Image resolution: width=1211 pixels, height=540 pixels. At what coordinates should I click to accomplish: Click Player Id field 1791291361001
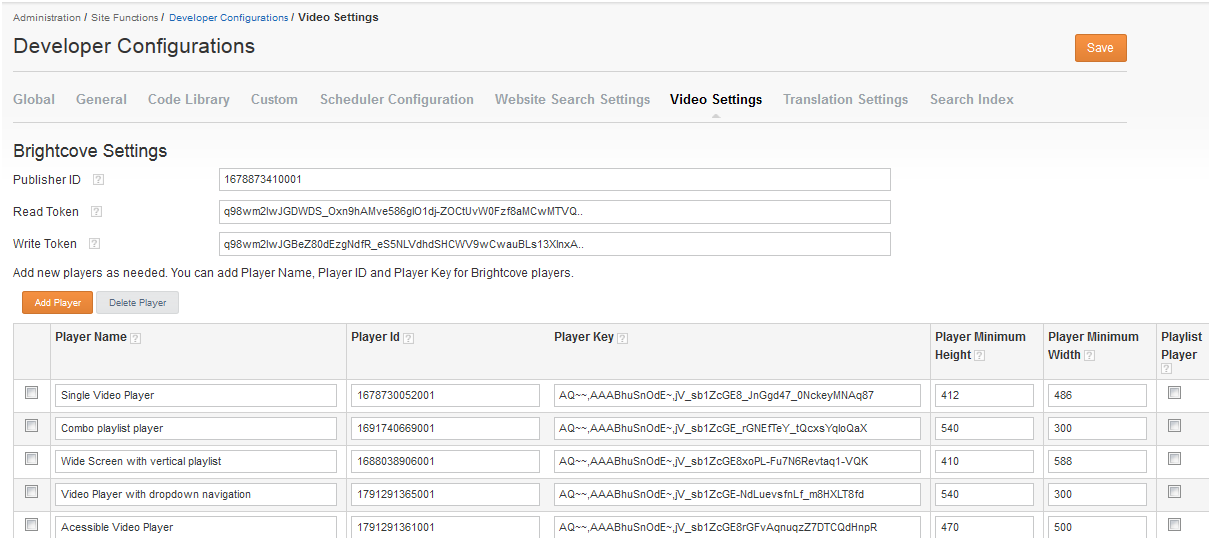pos(444,527)
